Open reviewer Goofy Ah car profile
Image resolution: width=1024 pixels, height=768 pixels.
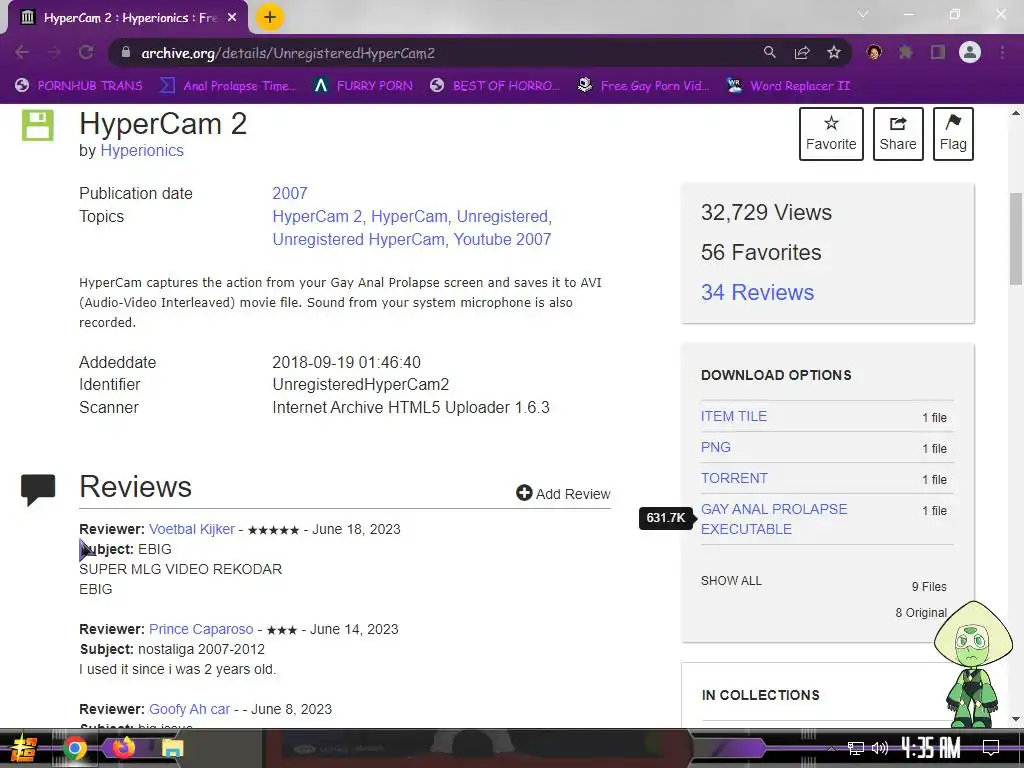[189, 709]
